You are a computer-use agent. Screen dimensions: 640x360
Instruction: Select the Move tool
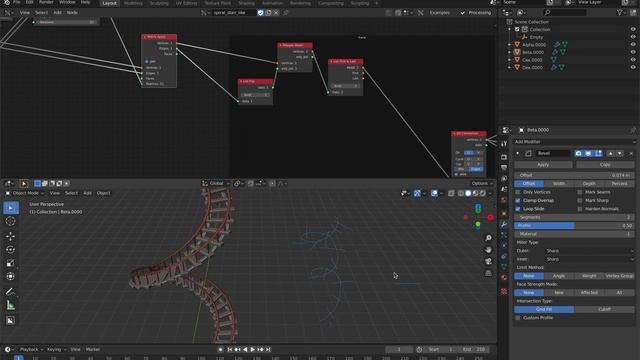click(x=11, y=236)
